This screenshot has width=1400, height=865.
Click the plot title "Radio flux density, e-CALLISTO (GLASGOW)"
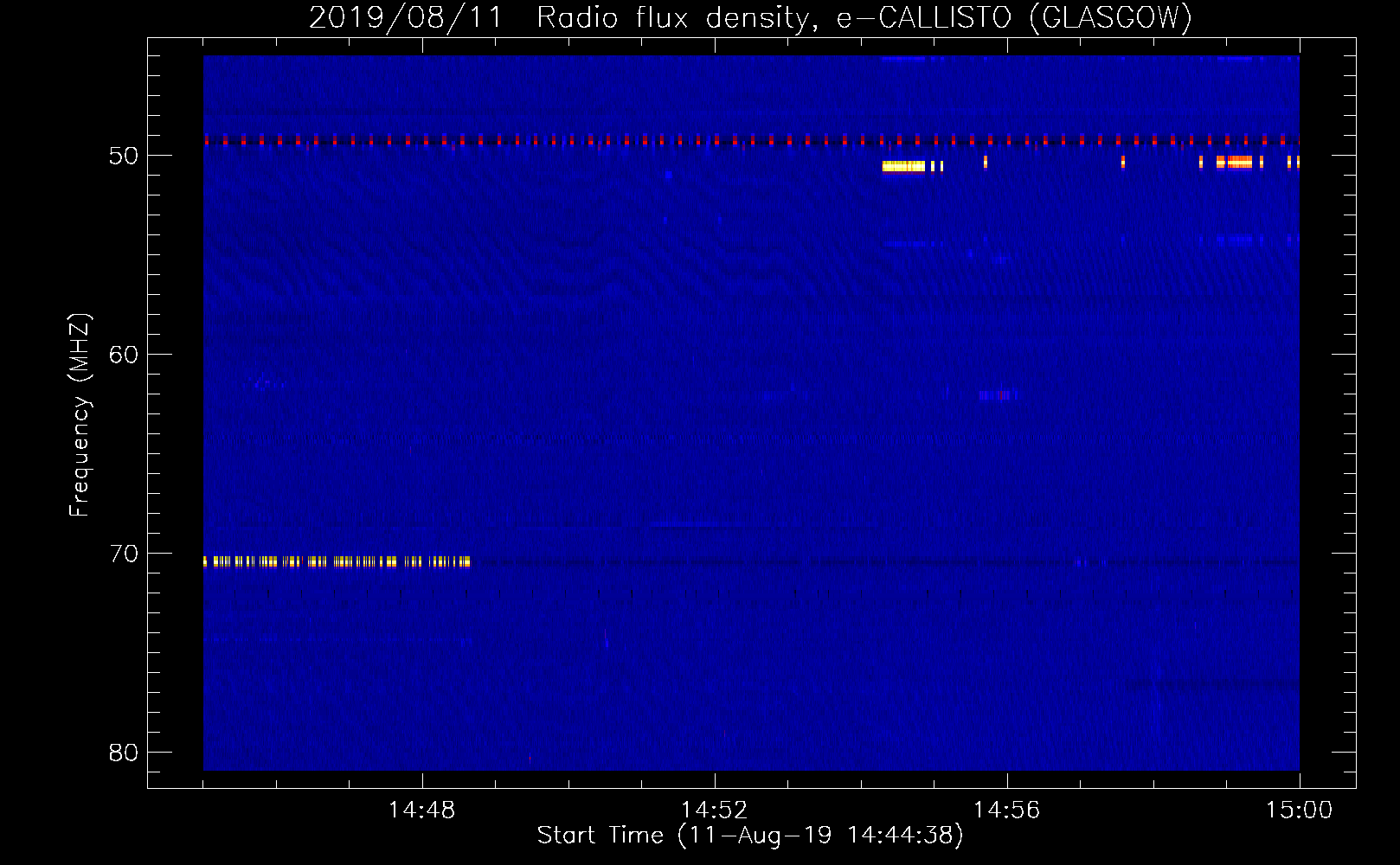coord(864,17)
